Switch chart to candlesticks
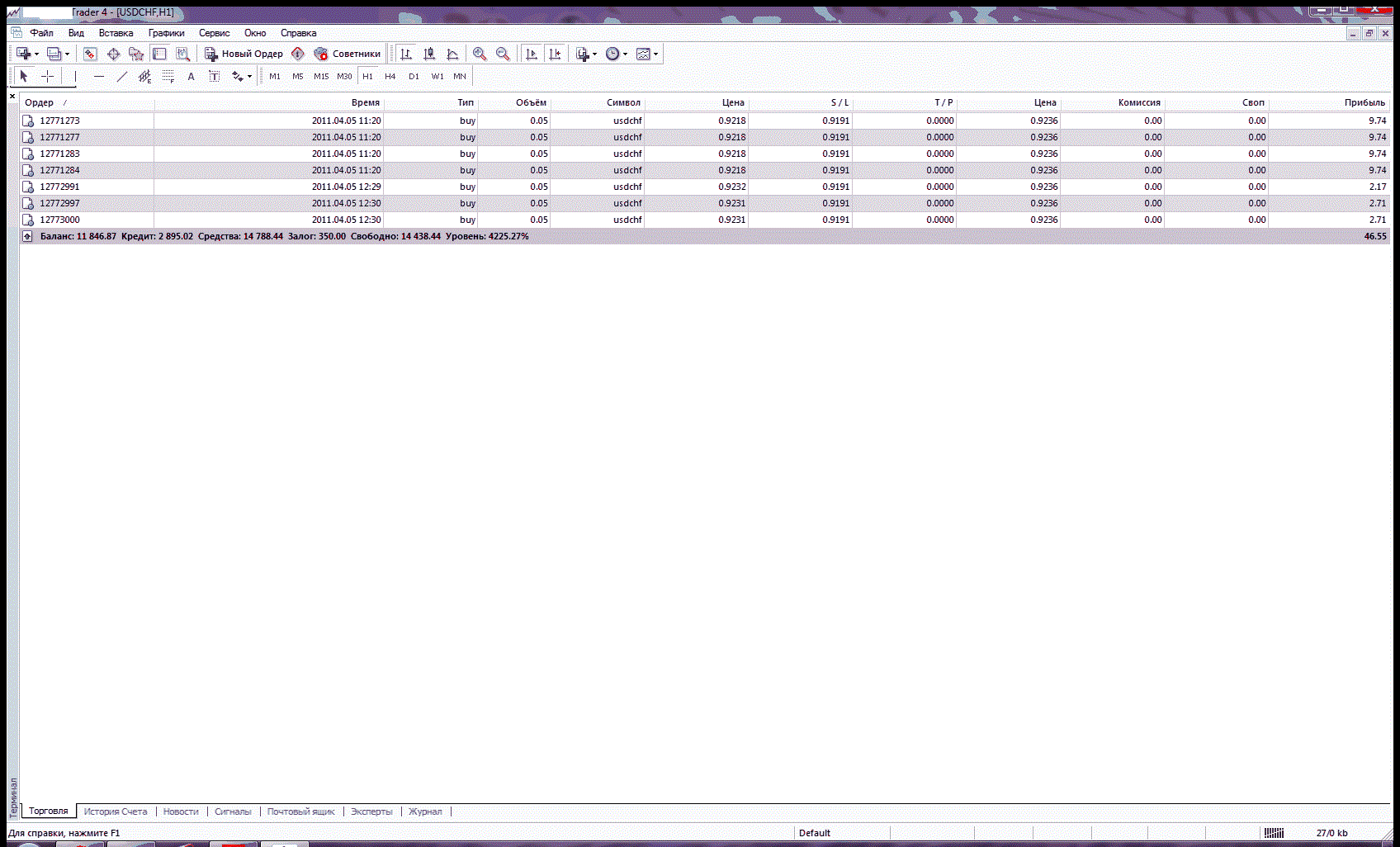The height and width of the screenshot is (847, 1400). click(429, 54)
